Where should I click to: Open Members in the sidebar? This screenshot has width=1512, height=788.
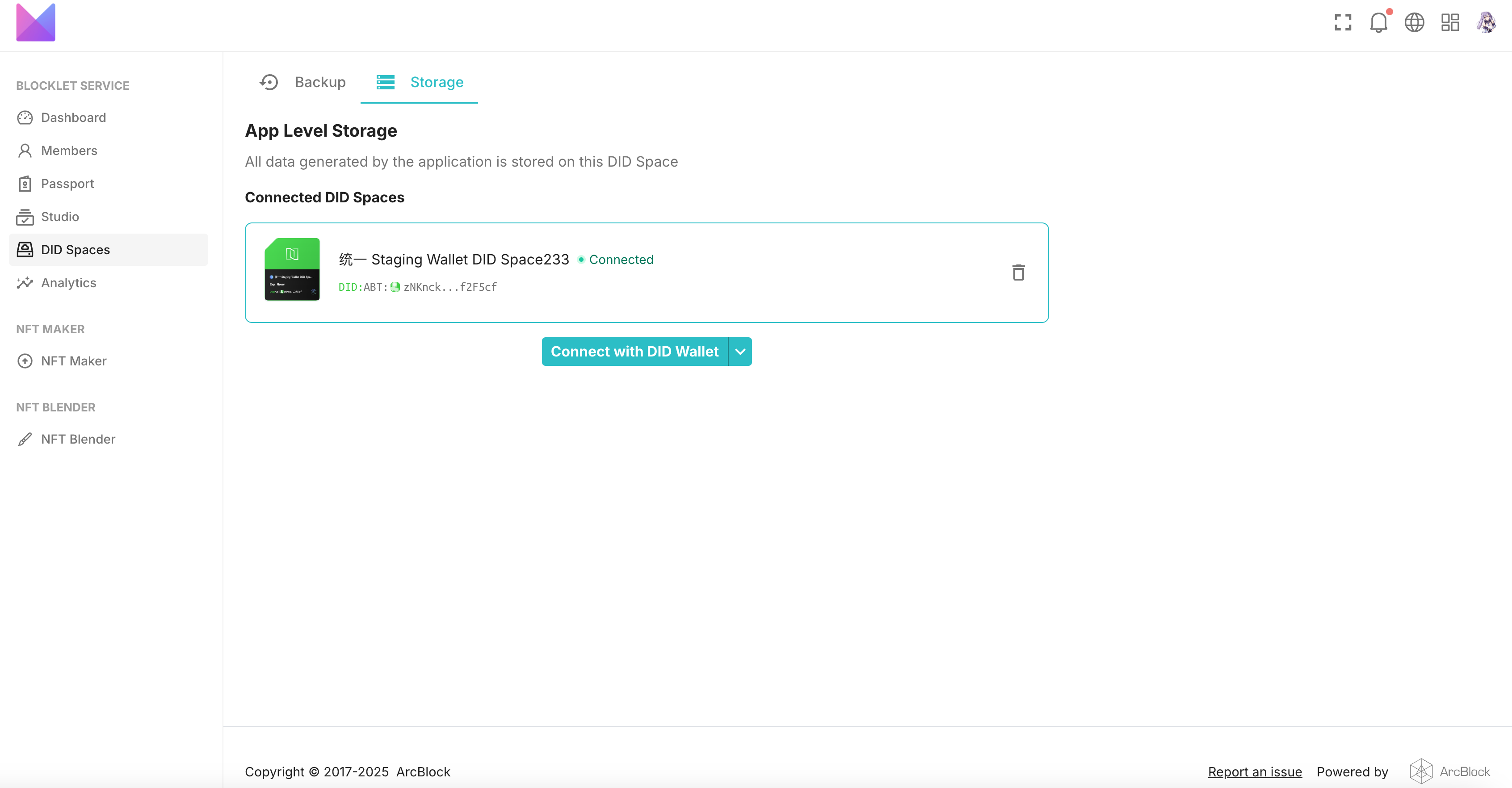pyautogui.click(x=69, y=150)
